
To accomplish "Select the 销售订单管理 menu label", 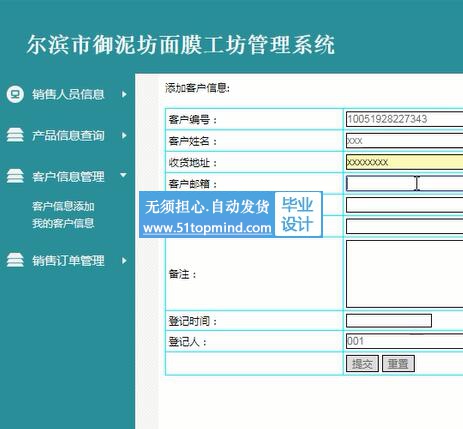I will tap(68, 261).
